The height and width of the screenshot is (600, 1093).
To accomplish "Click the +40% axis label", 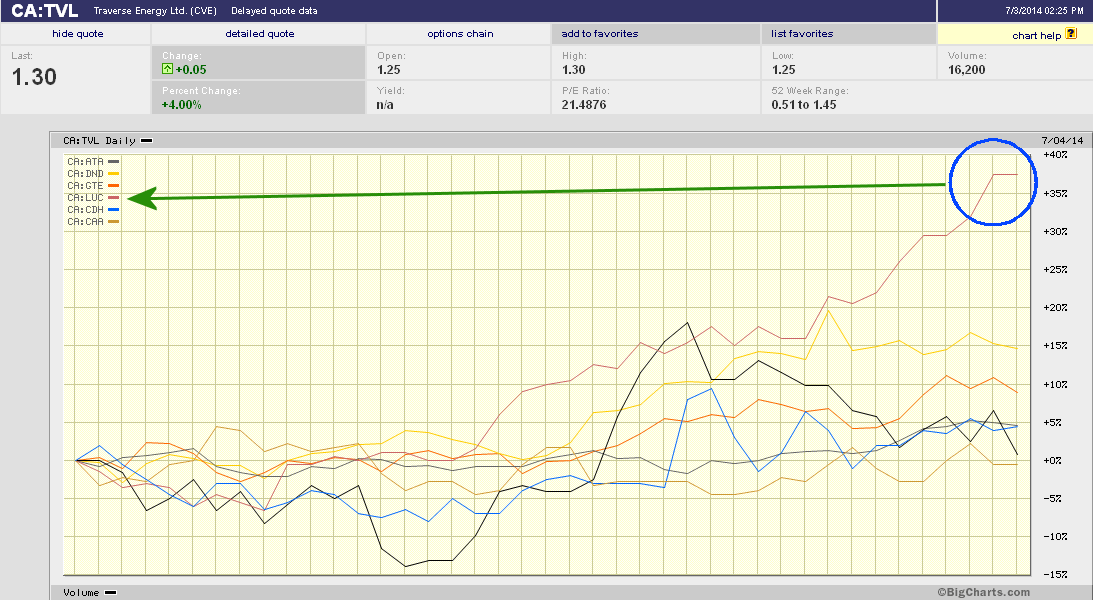I will click(1055, 155).
